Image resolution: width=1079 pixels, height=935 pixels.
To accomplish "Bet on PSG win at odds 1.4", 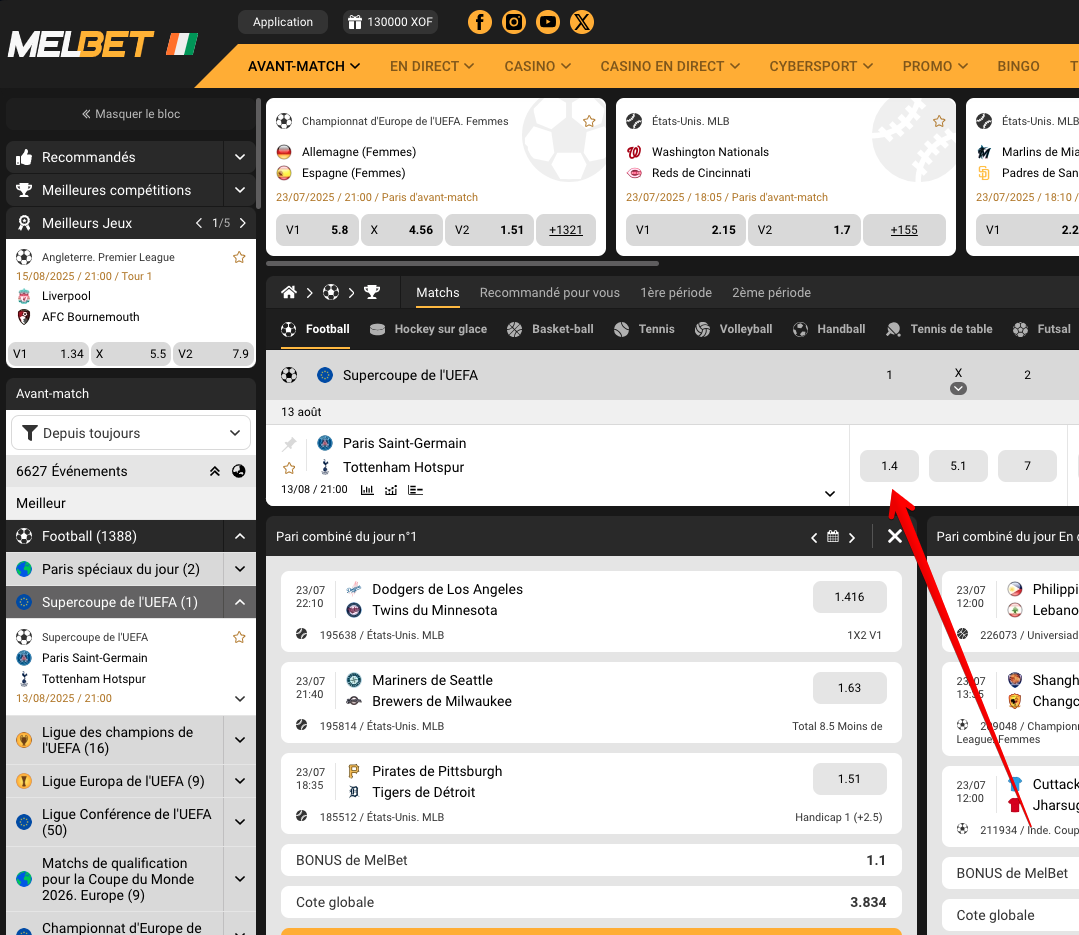I will 889,466.
